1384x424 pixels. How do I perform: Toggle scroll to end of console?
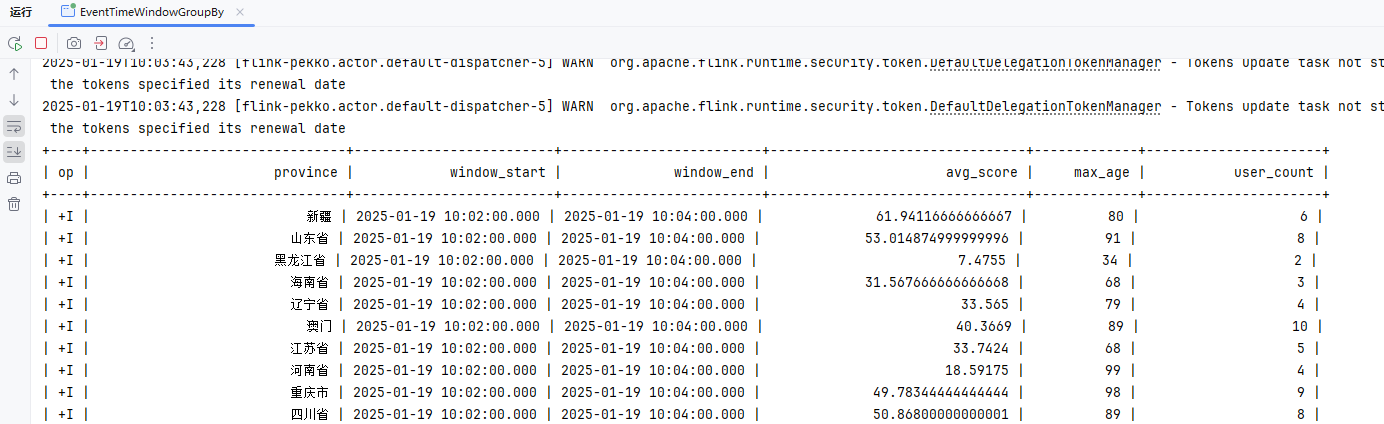point(14,152)
